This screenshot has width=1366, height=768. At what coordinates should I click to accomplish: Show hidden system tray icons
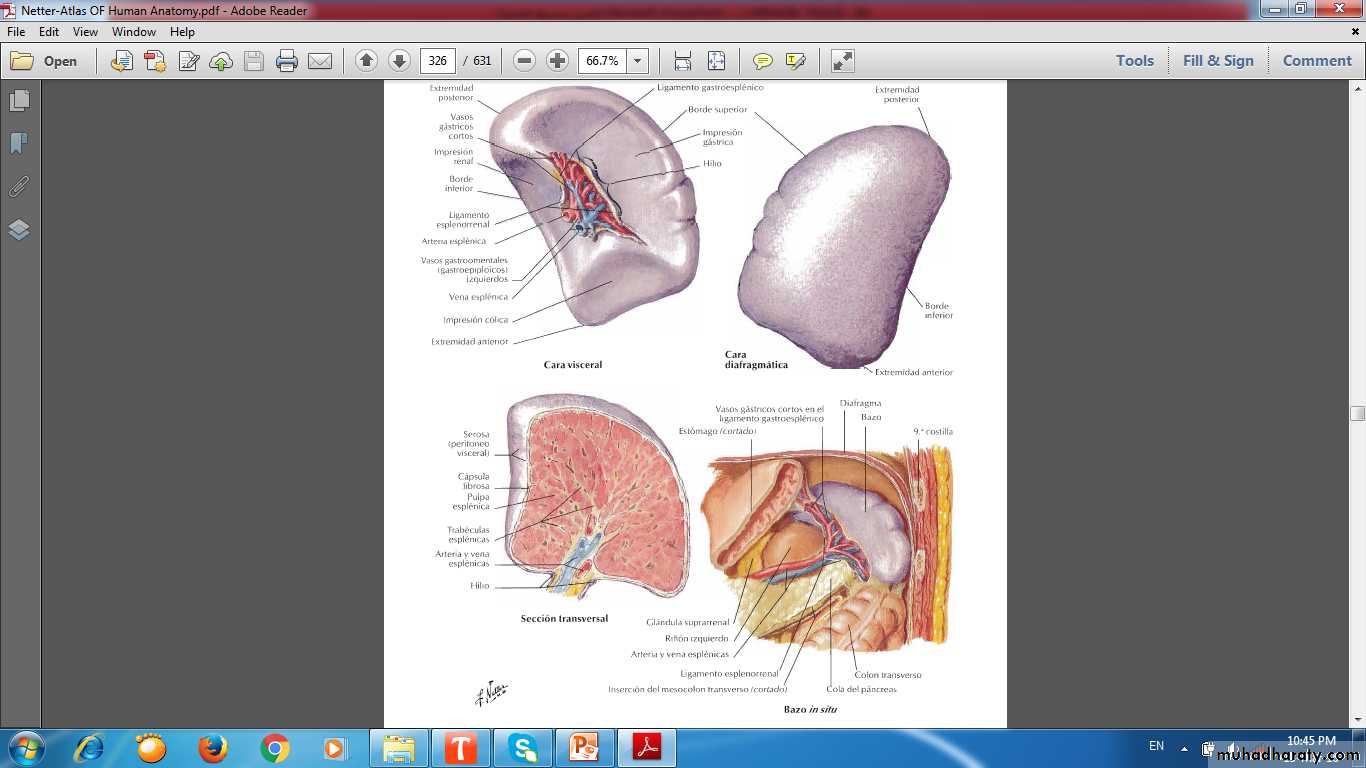[1184, 748]
